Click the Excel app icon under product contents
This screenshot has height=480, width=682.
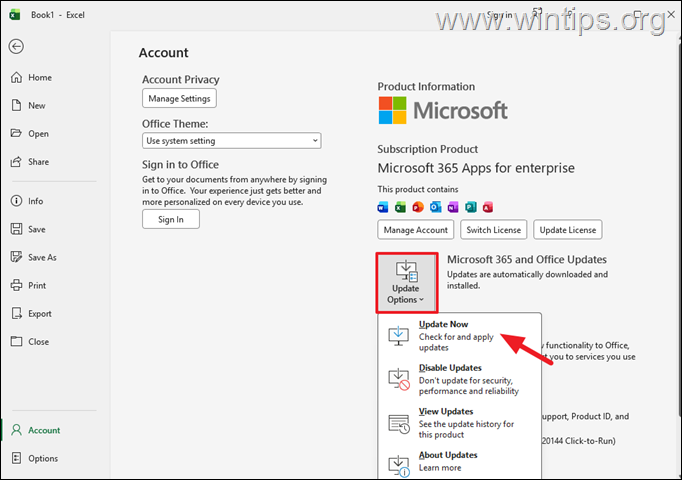pos(400,207)
